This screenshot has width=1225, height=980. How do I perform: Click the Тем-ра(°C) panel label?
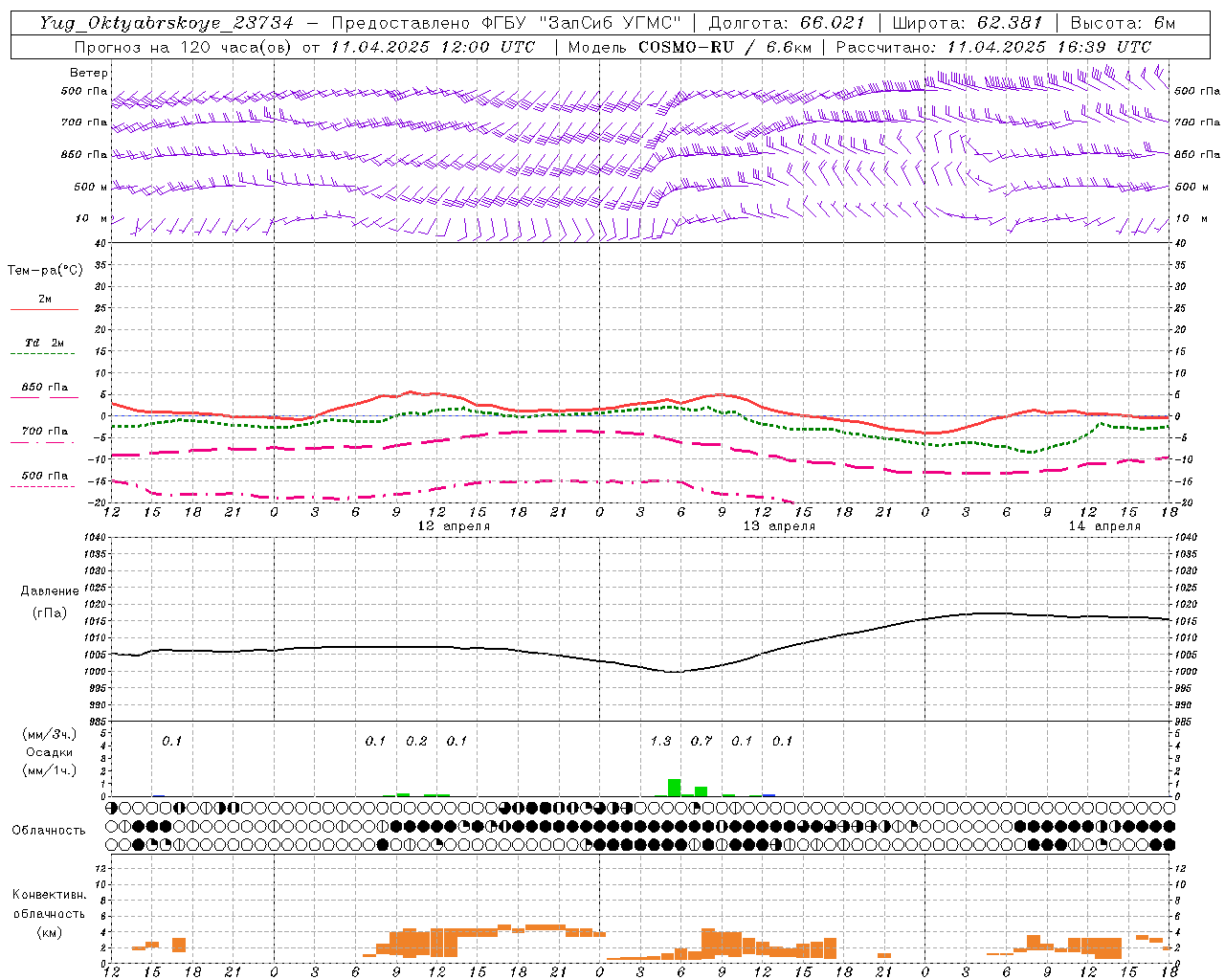pos(45,271)
